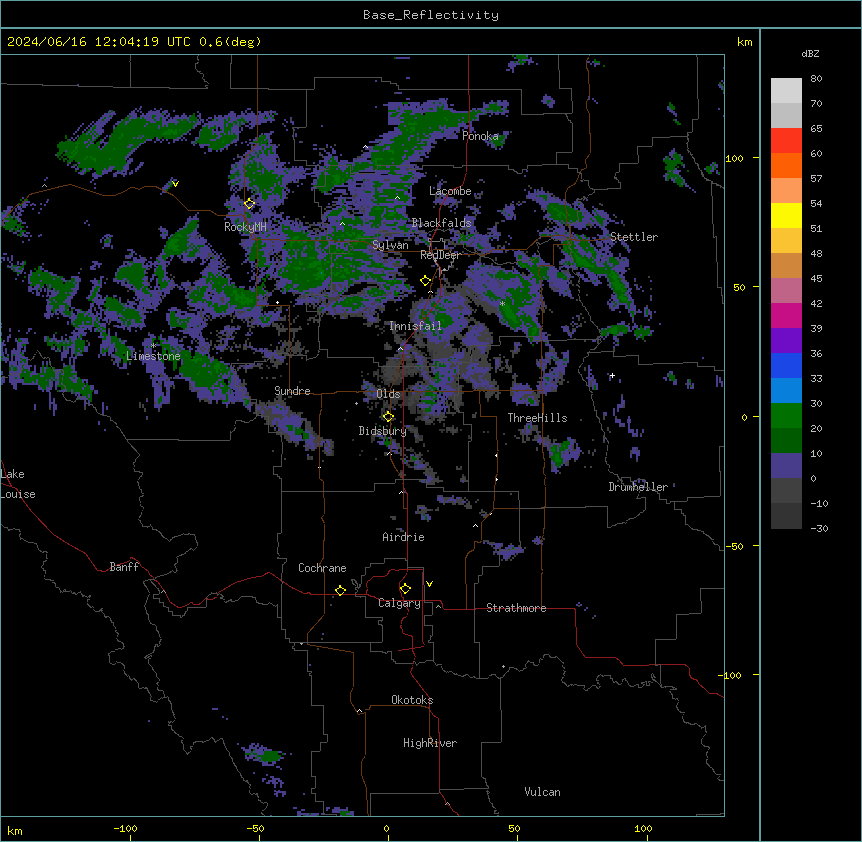Click the km unit label at top right
This screenshot has height=842, width=862.
click(745, 42)
